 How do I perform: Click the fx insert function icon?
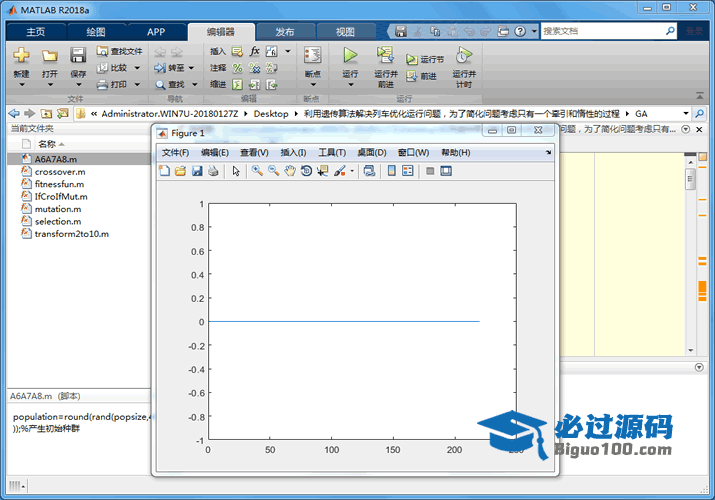(254, 51)
